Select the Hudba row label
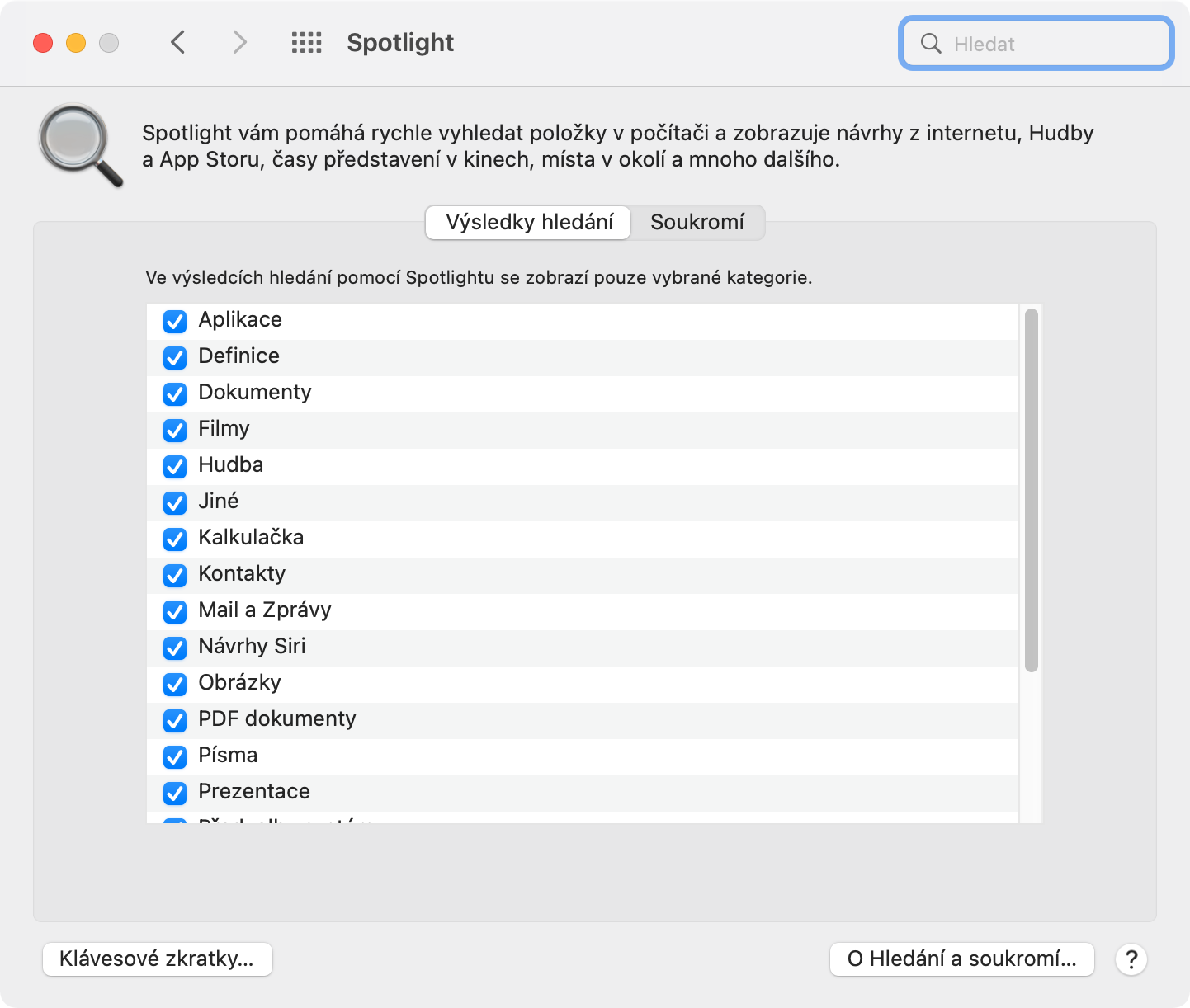Screen dimensions: 1190x1008 231,465
